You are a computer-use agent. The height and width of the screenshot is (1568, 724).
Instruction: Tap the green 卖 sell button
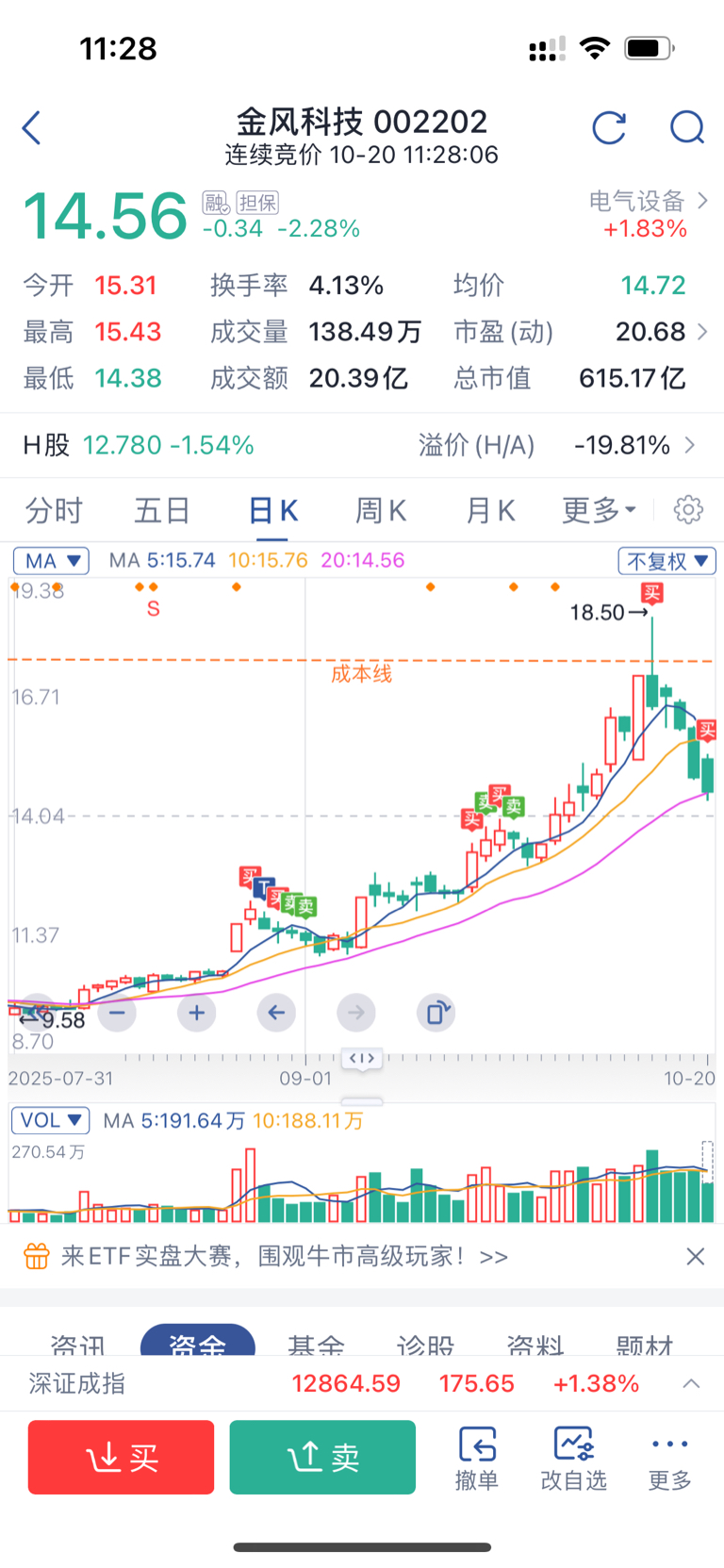[322, 1458]
